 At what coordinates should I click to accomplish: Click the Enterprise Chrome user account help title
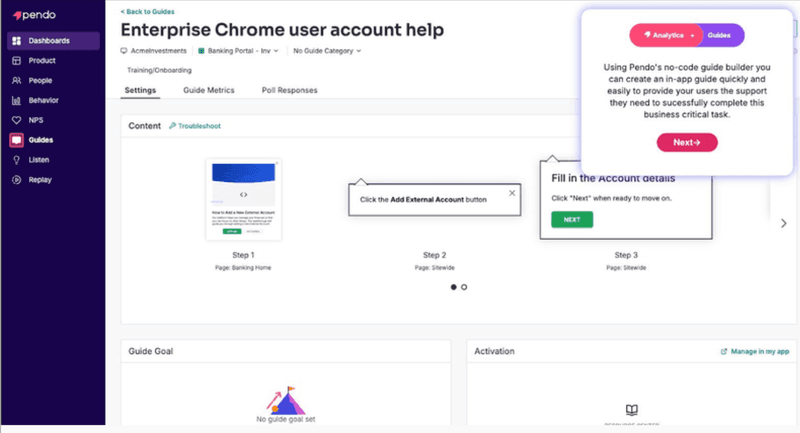pyautogui.click(x=282, y=30)
